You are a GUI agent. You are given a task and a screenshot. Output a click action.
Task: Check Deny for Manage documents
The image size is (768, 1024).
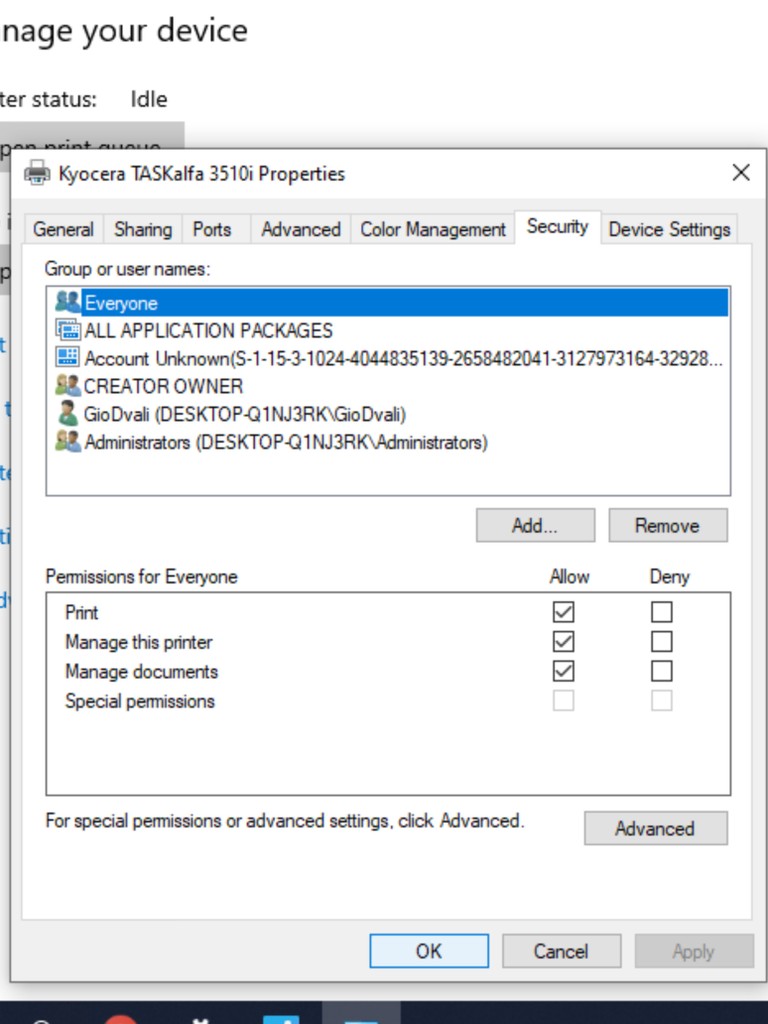pos(661,671)
